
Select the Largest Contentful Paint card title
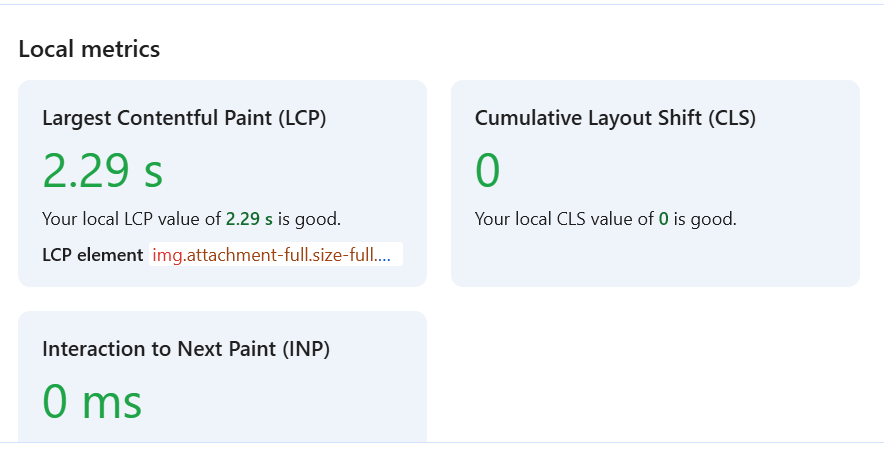click(x=184, y=118)
